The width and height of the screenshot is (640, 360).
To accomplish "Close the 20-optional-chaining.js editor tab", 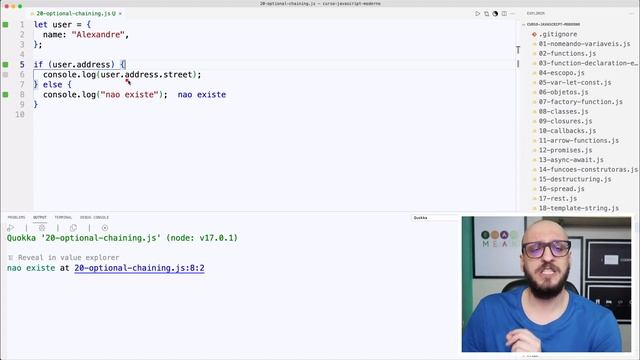I will click(120, 13).
